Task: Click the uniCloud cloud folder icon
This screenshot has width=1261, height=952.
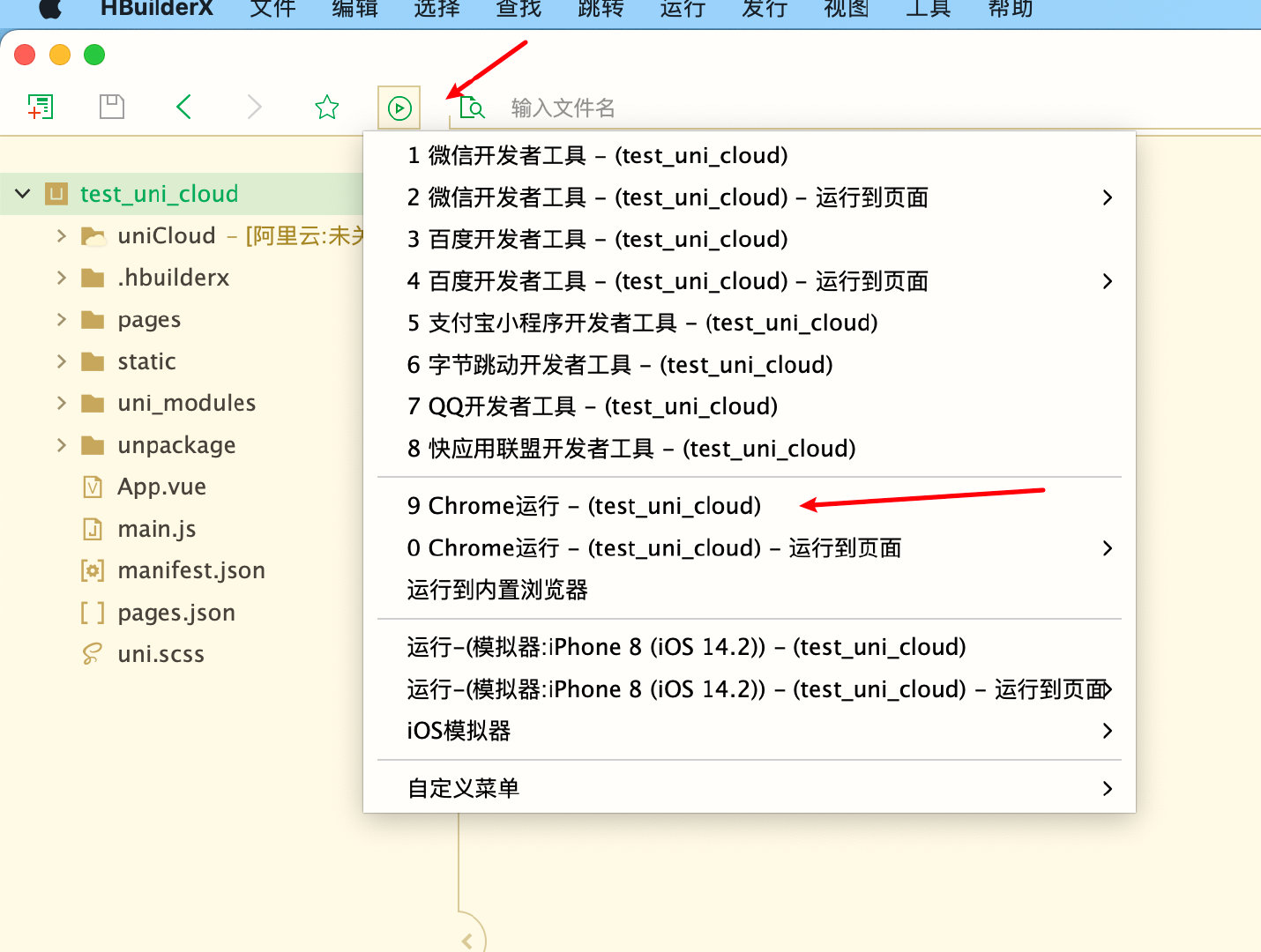Action: tap(93, 236)
